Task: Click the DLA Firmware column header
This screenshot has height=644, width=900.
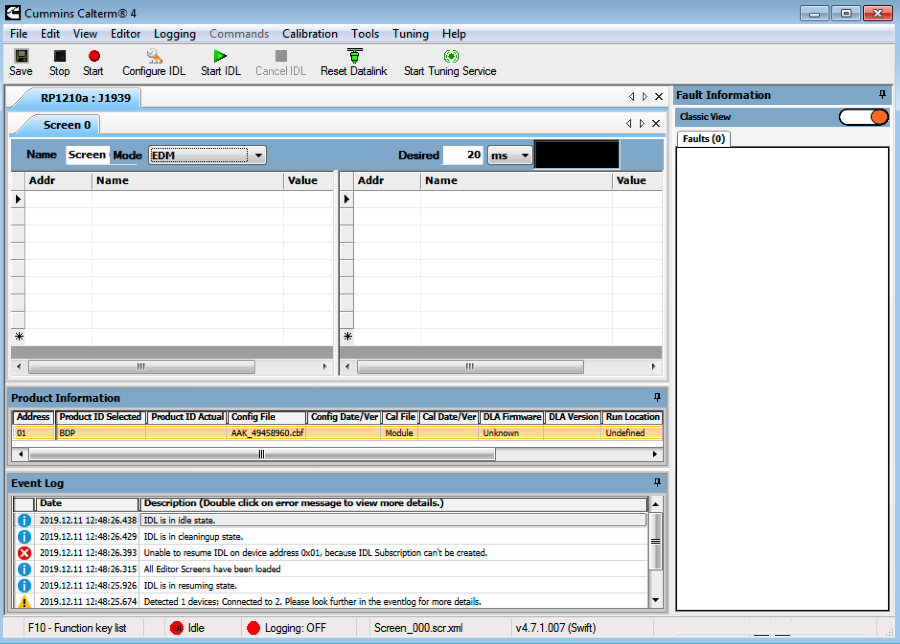Action: tap(512, 417)
